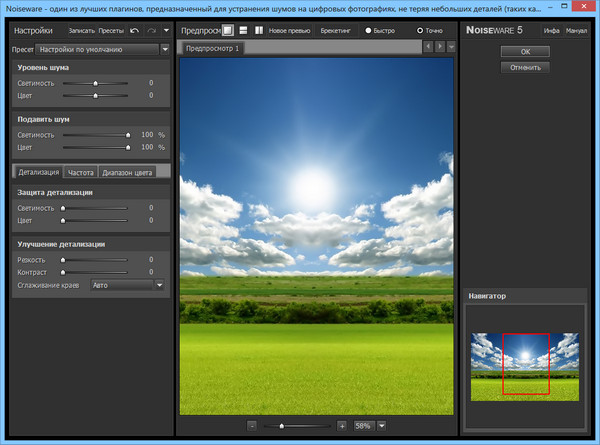Switch to the Частота tab
This screenshot has width=600, height=445.
pos(80,172)
